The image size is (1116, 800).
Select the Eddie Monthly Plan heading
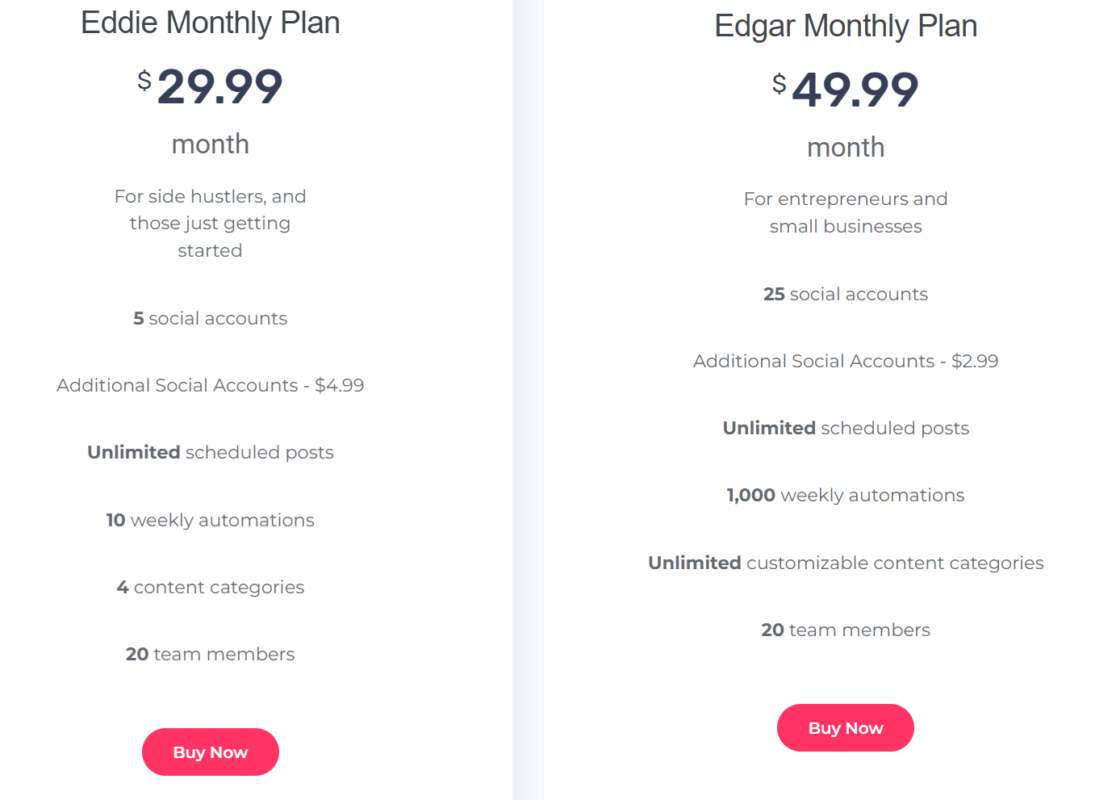click(x=210, y=23)
